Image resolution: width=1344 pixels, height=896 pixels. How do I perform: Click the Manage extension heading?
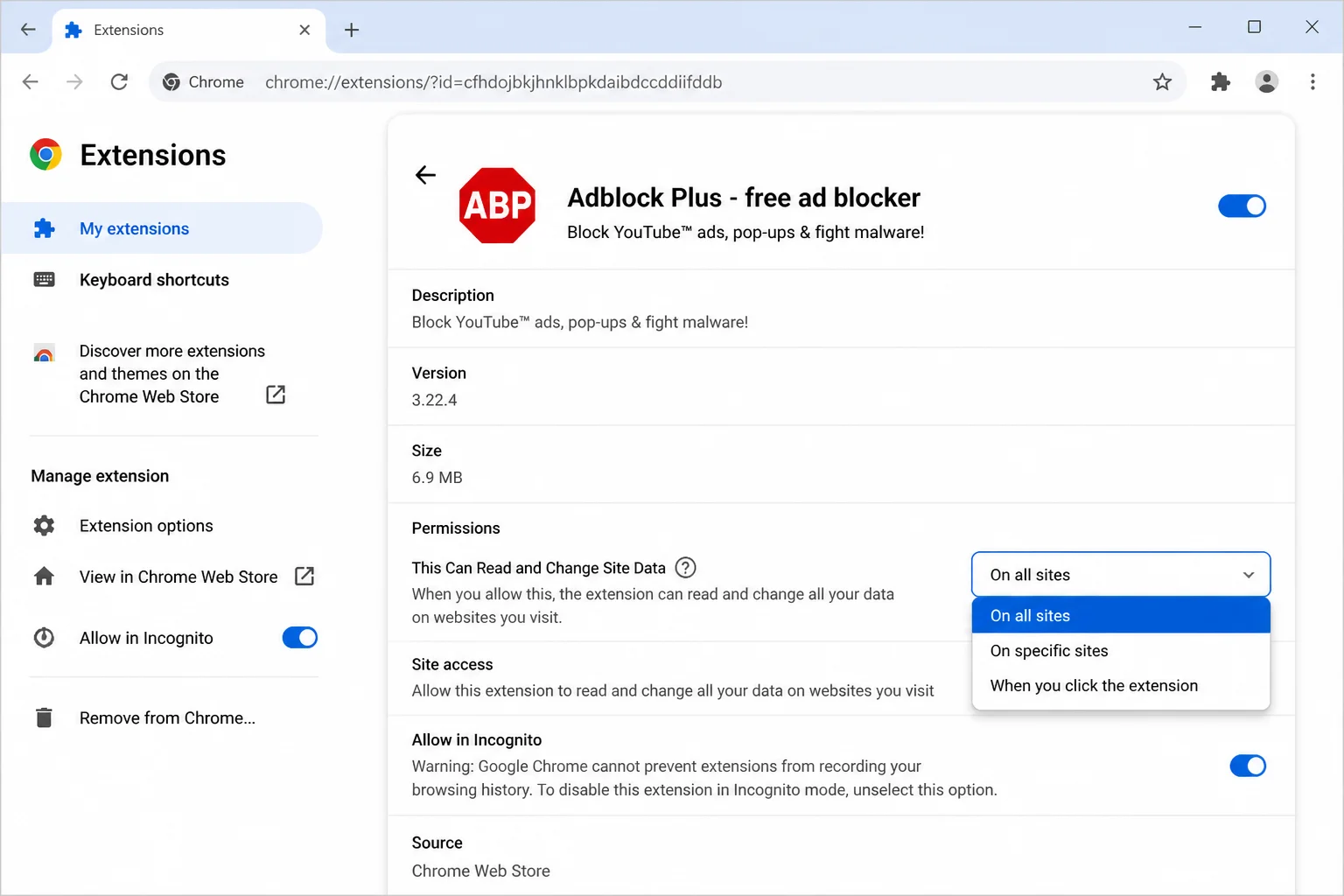100,476
